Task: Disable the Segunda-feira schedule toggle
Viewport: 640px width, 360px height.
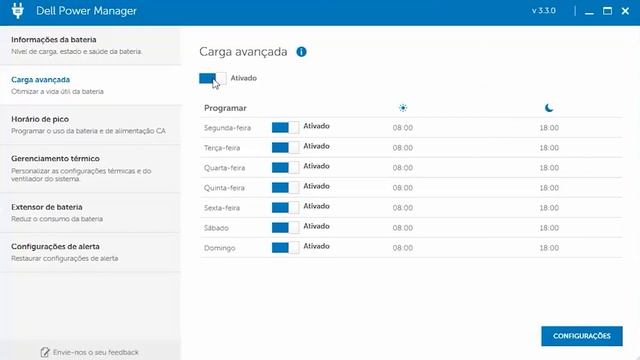Action: pos(285,128)
